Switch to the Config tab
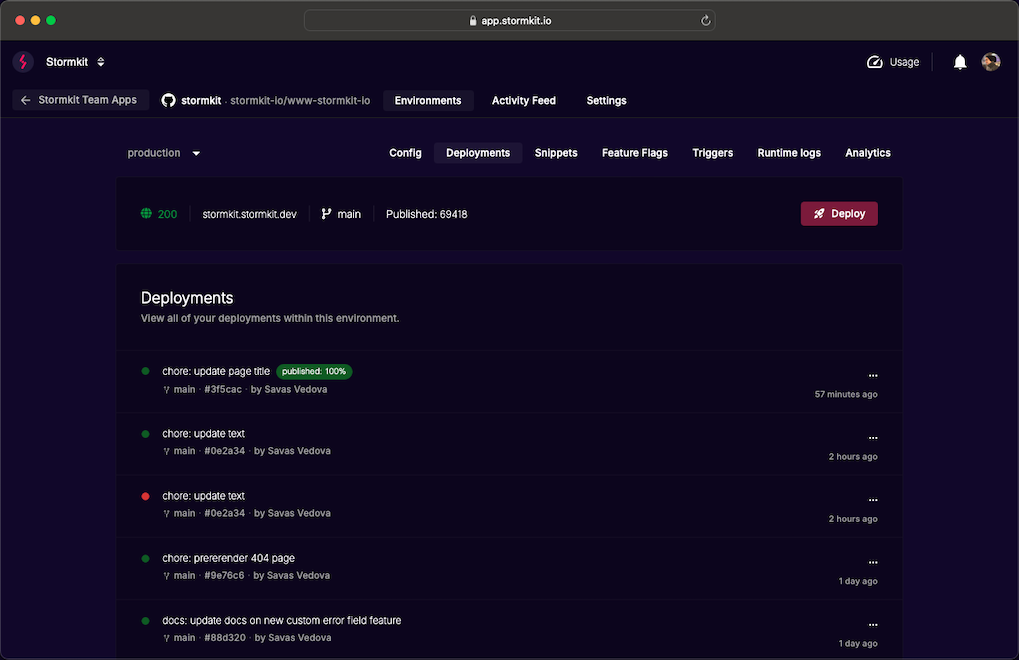Viewport: 1019px width, 660px height. coord(405,153)
